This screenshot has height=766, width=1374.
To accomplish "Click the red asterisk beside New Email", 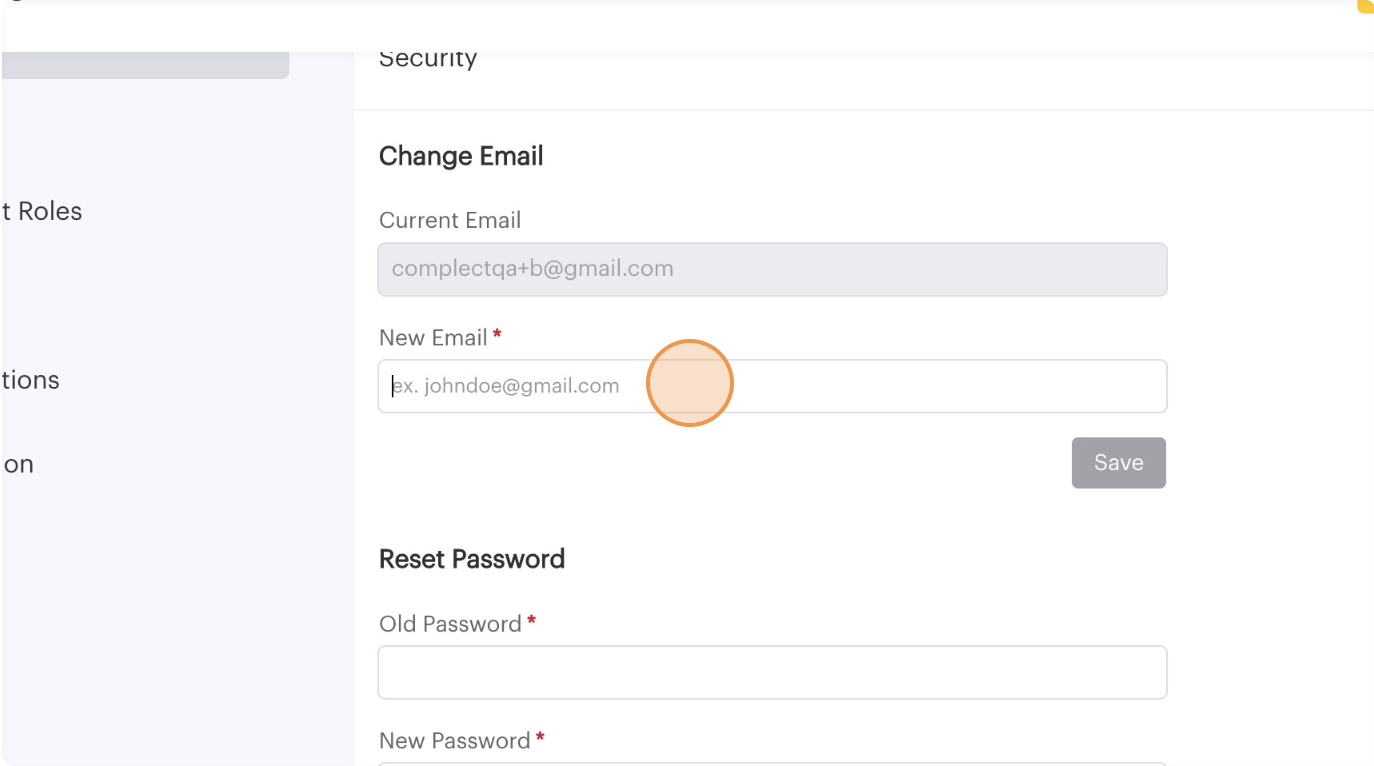I will 497,336.
